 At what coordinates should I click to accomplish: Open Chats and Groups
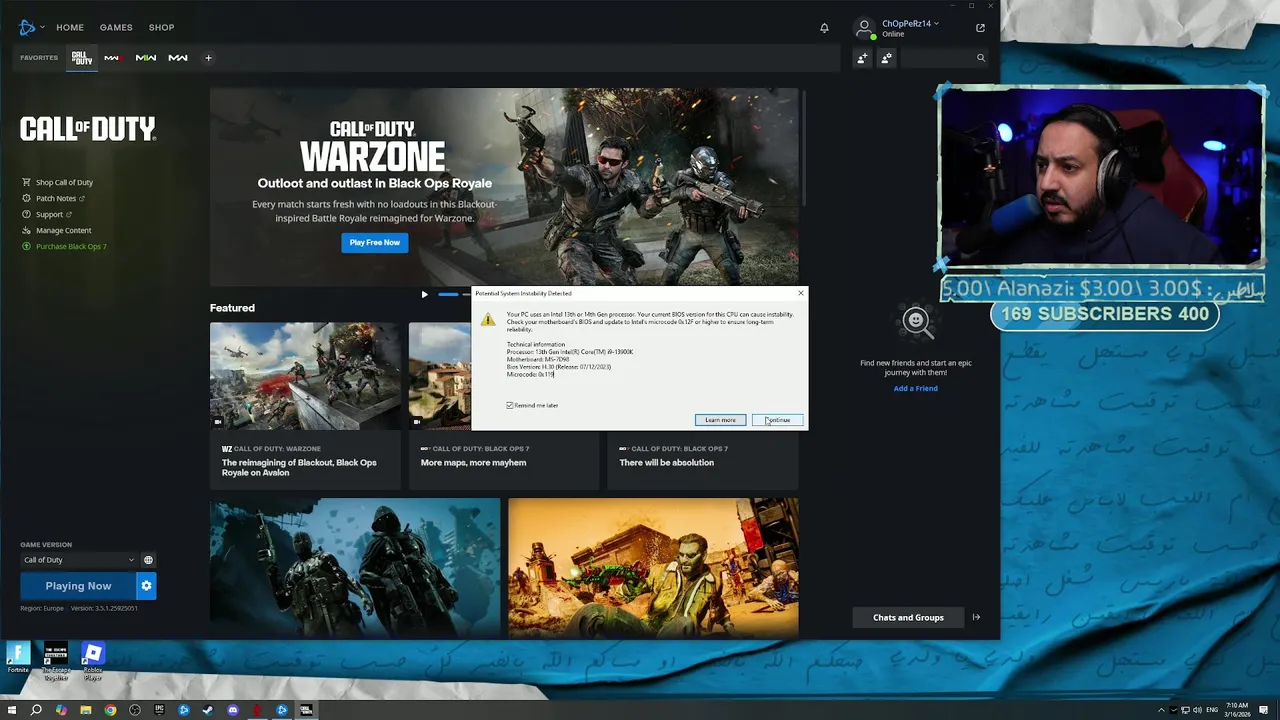[908, 617]
